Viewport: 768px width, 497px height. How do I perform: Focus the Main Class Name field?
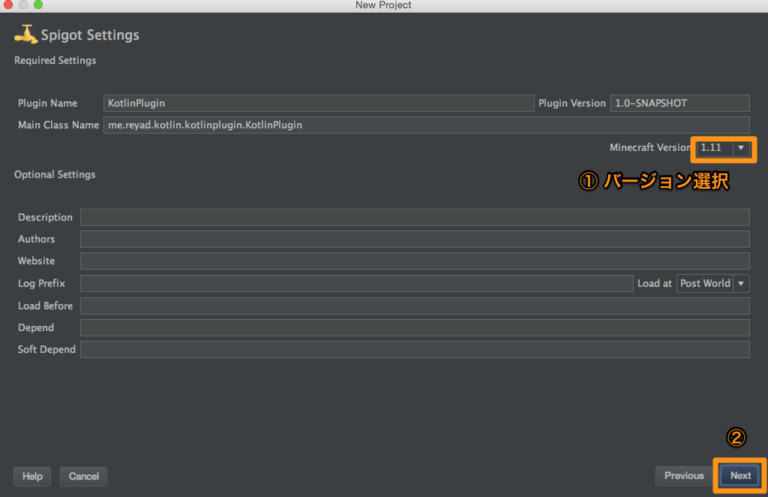click(x=426, y=125)
